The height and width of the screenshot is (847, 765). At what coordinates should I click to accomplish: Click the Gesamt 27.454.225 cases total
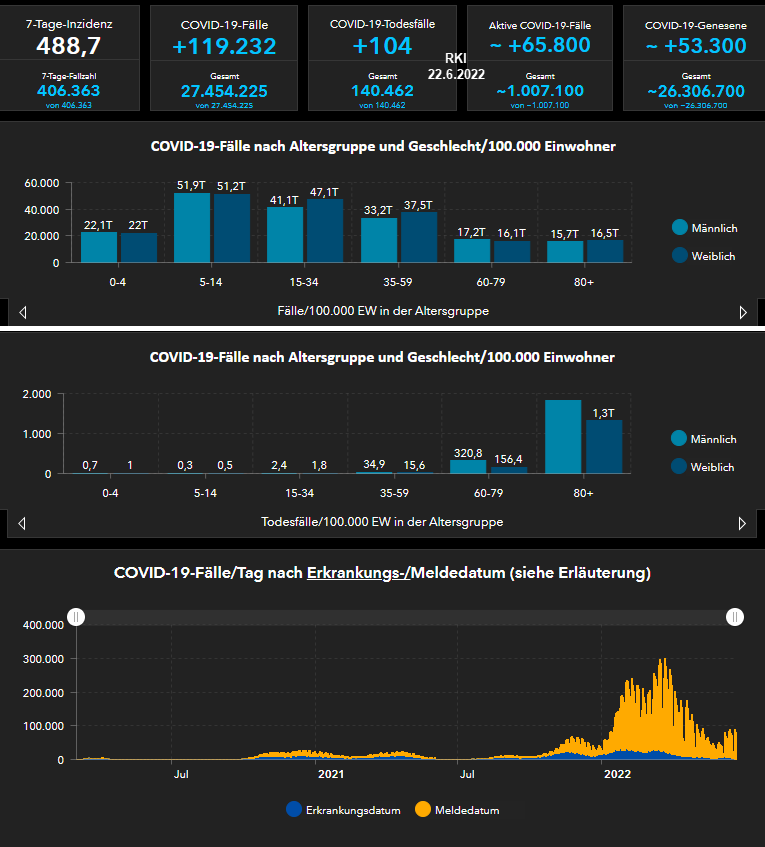click(x=225, y=91)
